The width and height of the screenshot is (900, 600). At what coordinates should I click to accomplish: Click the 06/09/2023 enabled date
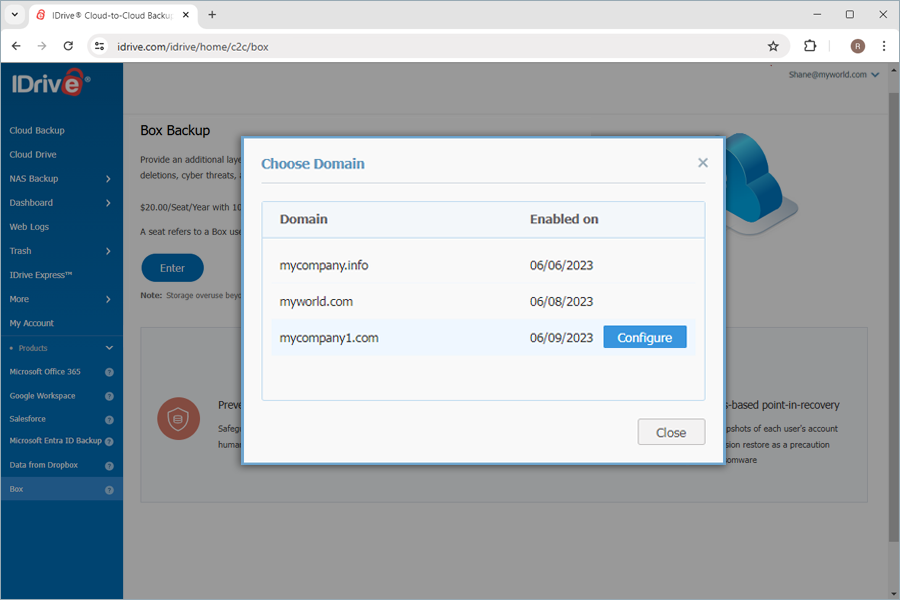click(561, 338)
